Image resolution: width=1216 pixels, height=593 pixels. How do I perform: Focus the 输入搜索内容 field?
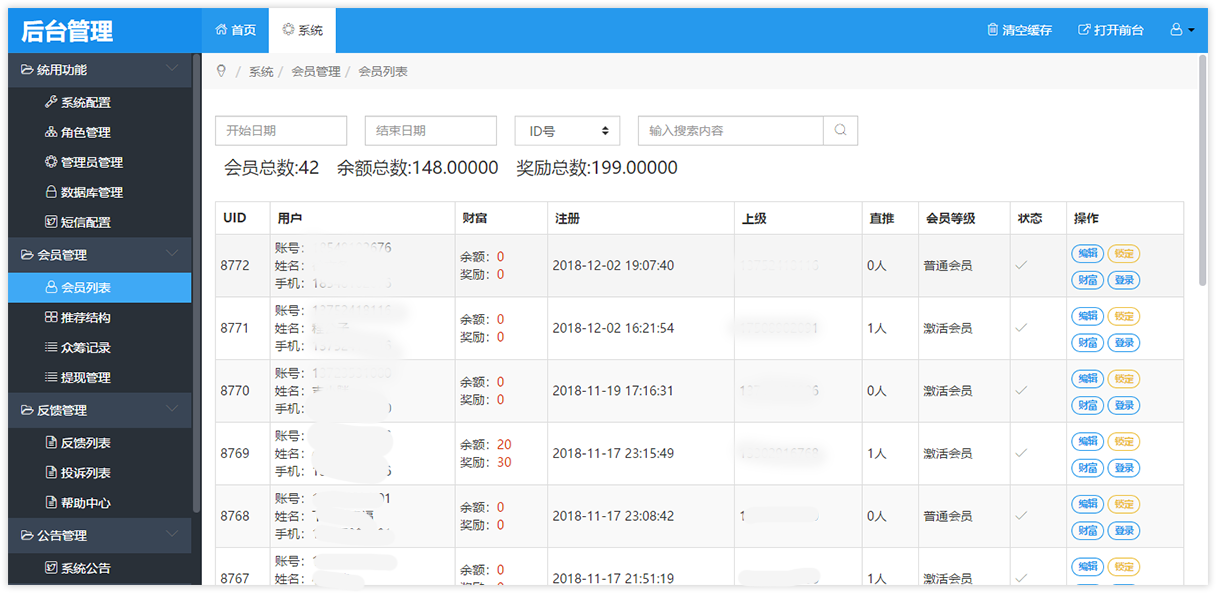731,131
